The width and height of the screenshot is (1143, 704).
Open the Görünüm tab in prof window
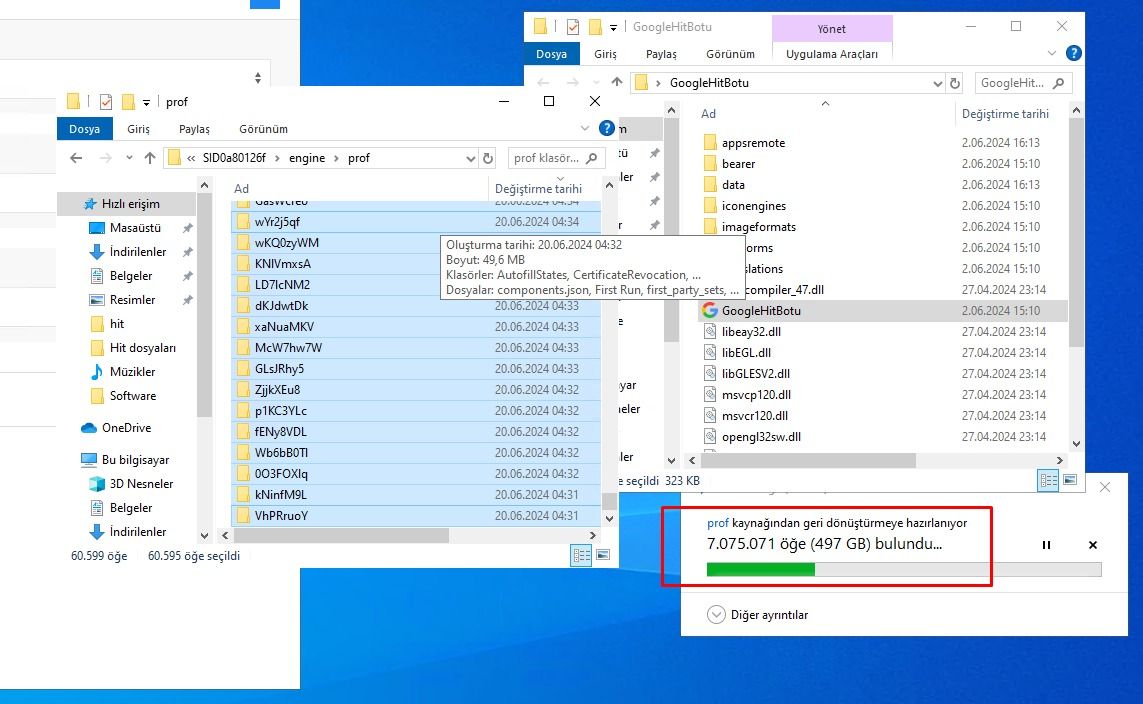pyautogui.click(x=263, y=129)
